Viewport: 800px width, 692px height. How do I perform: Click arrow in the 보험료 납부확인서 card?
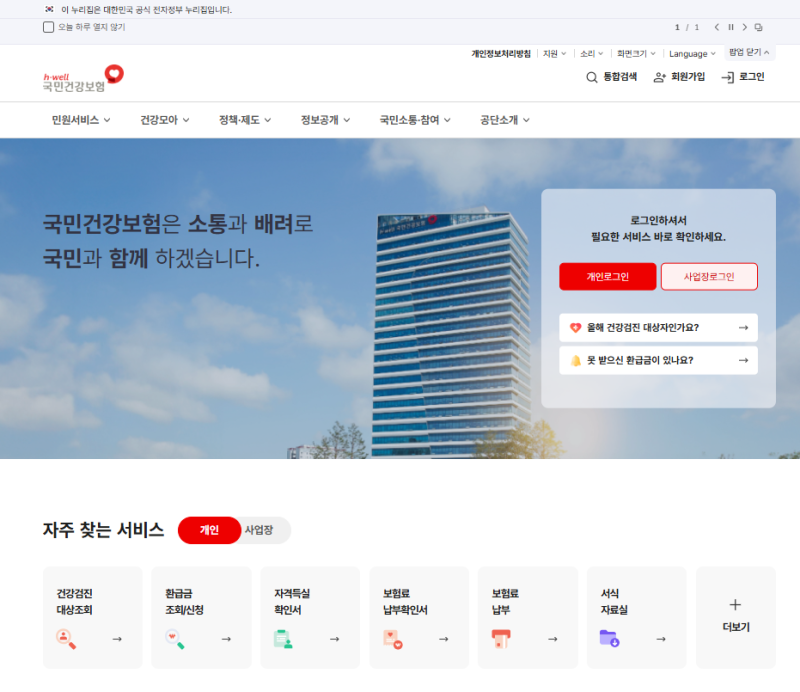click(444, 639)
